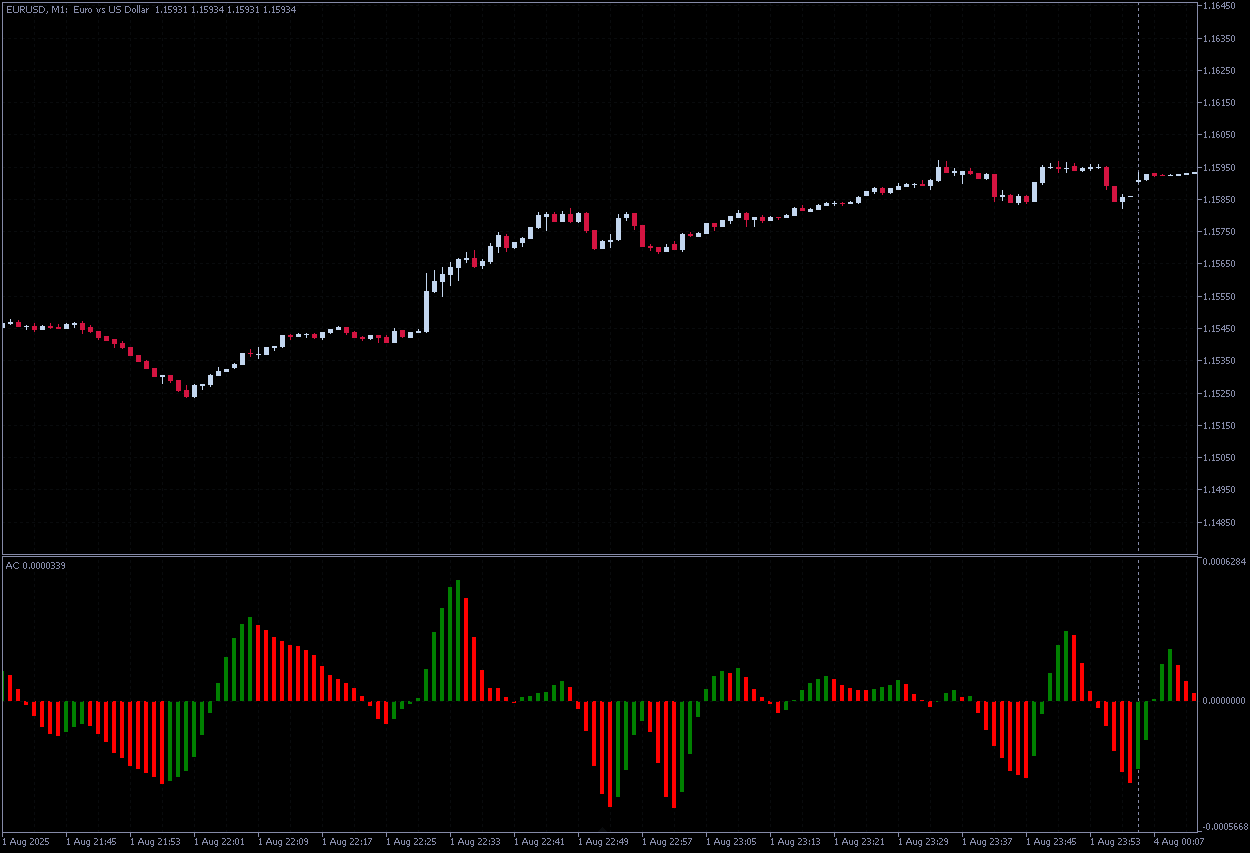This screenshot has height=853, width=1250.
Task: Click the -0.0005668 indicator scale value
Action: 1222,827
